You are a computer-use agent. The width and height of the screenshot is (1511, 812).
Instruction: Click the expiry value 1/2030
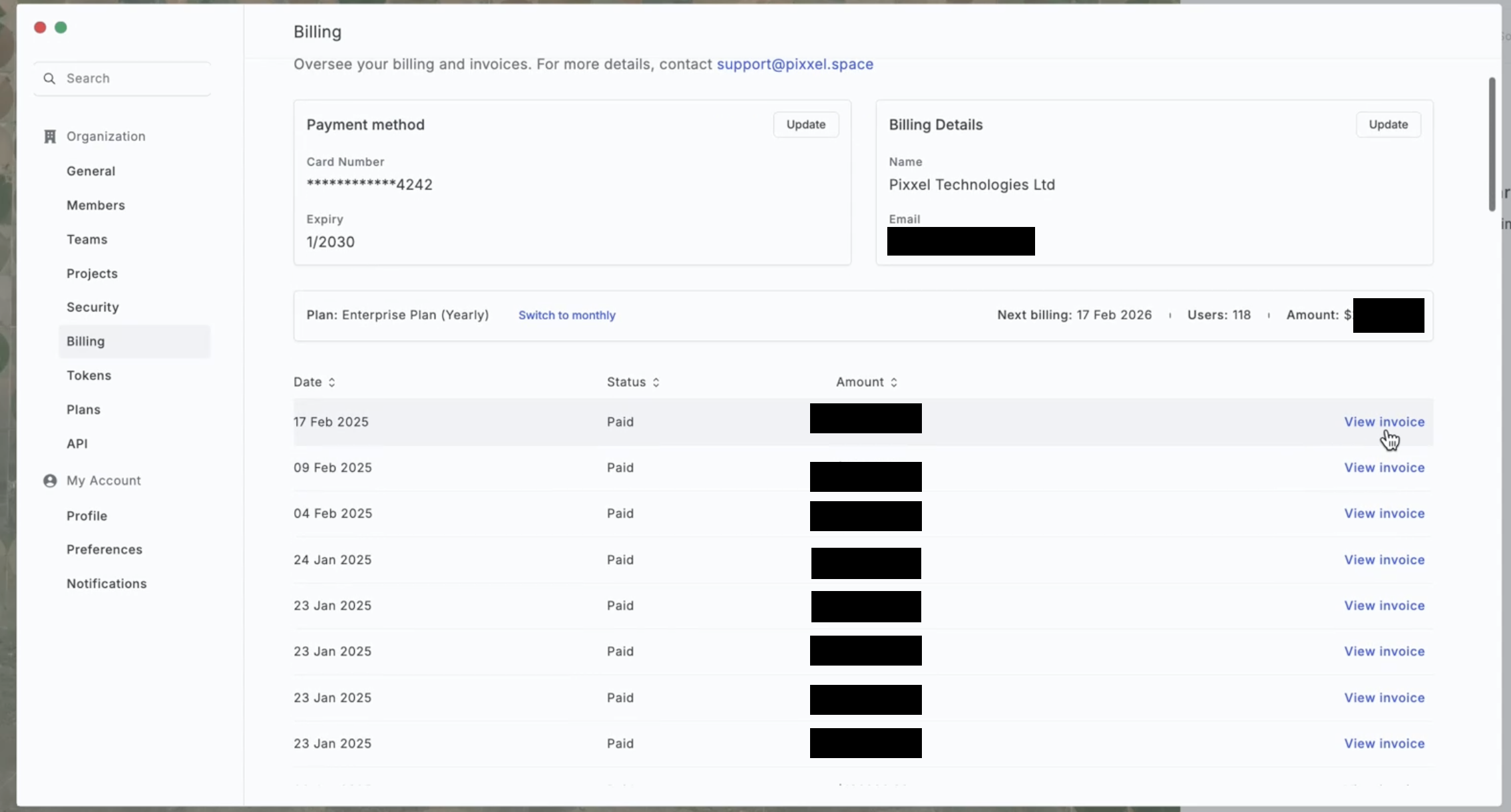coord(330,242)
